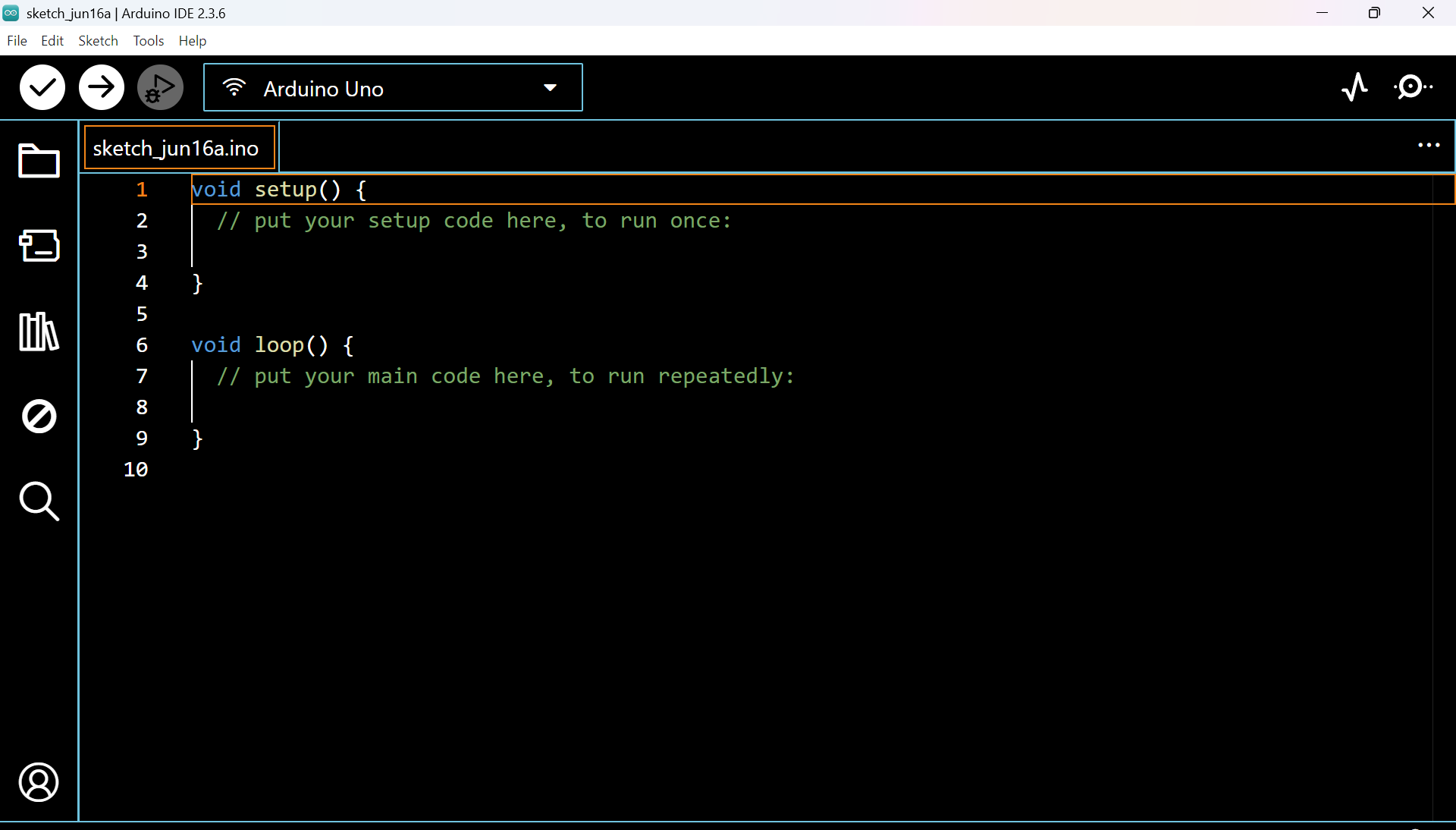Open the Serial Monitor
This screenshot has width=1456, height=830.
coord(1414,87)
